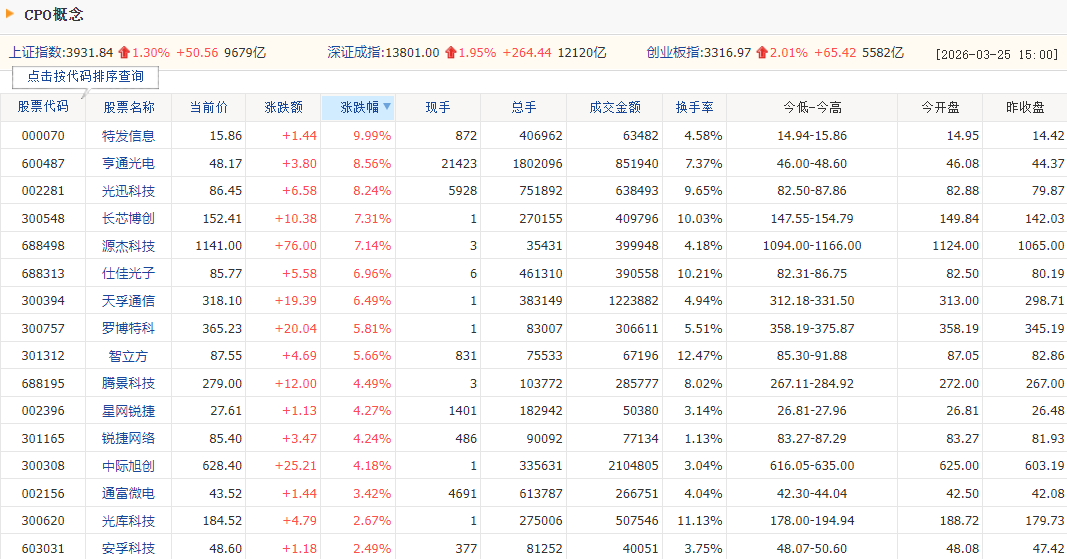Sort by 涨跌额 column header
Screen dimensions: 1067x559
(283, 107)
